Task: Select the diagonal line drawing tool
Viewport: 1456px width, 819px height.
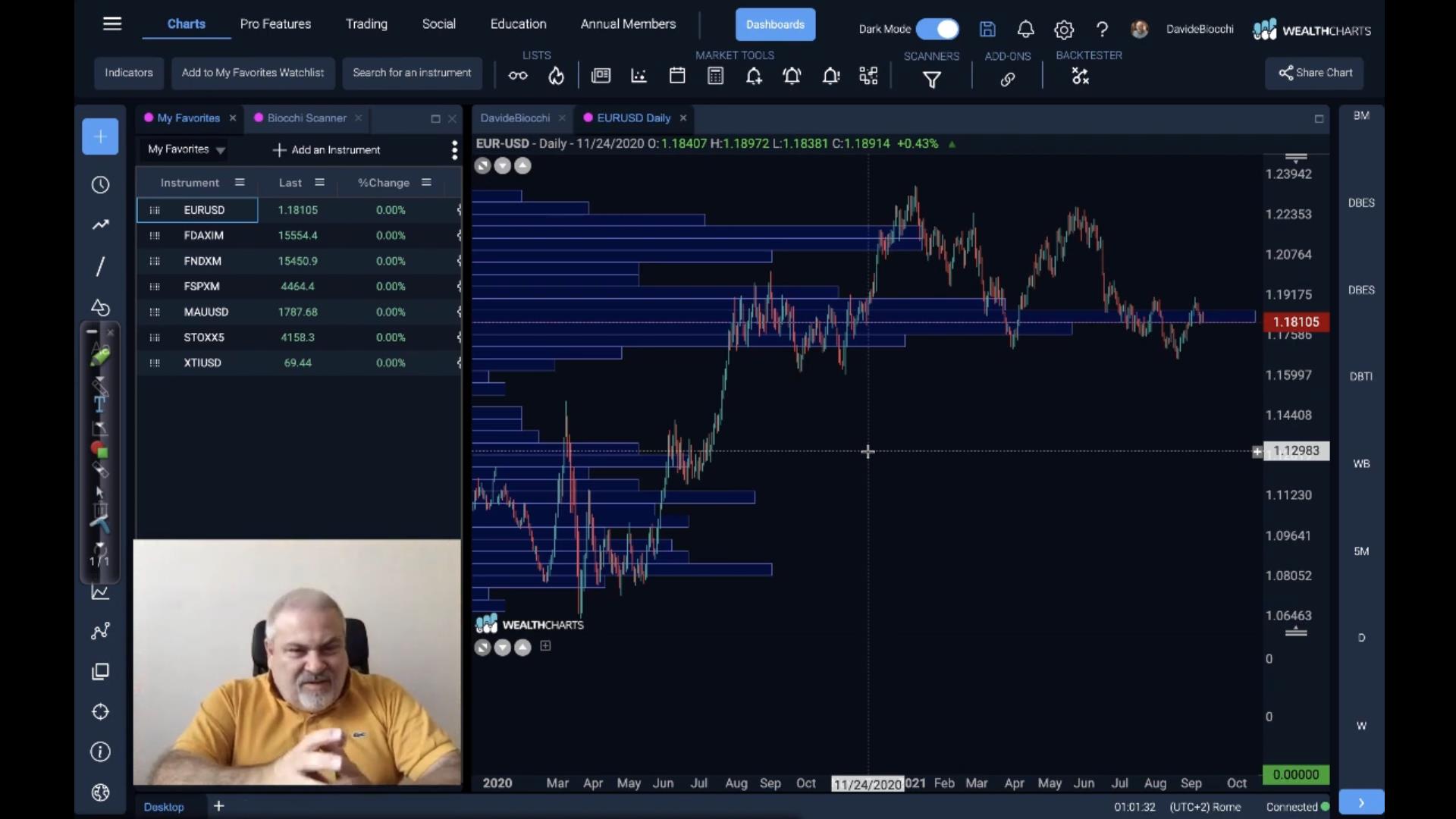Action: [100, 266]
